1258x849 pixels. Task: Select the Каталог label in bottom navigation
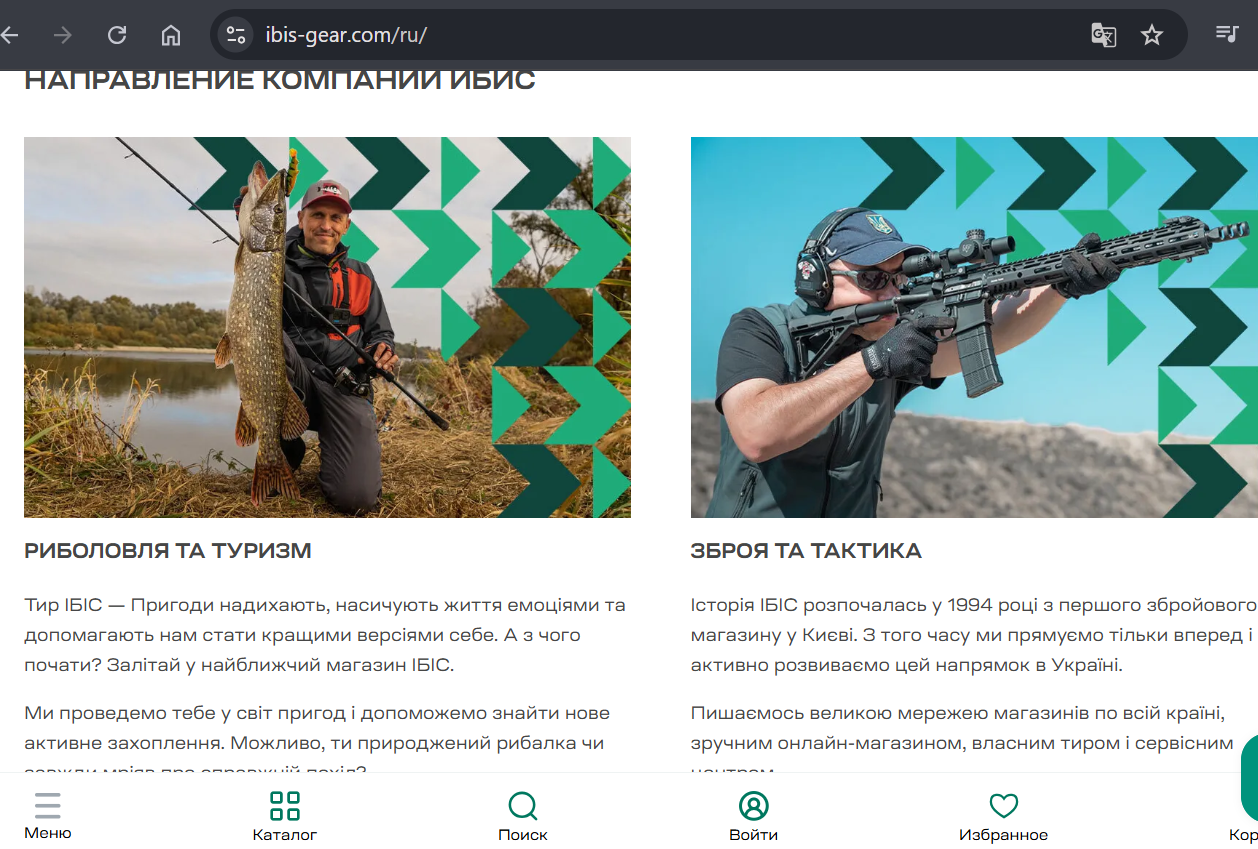285,835
